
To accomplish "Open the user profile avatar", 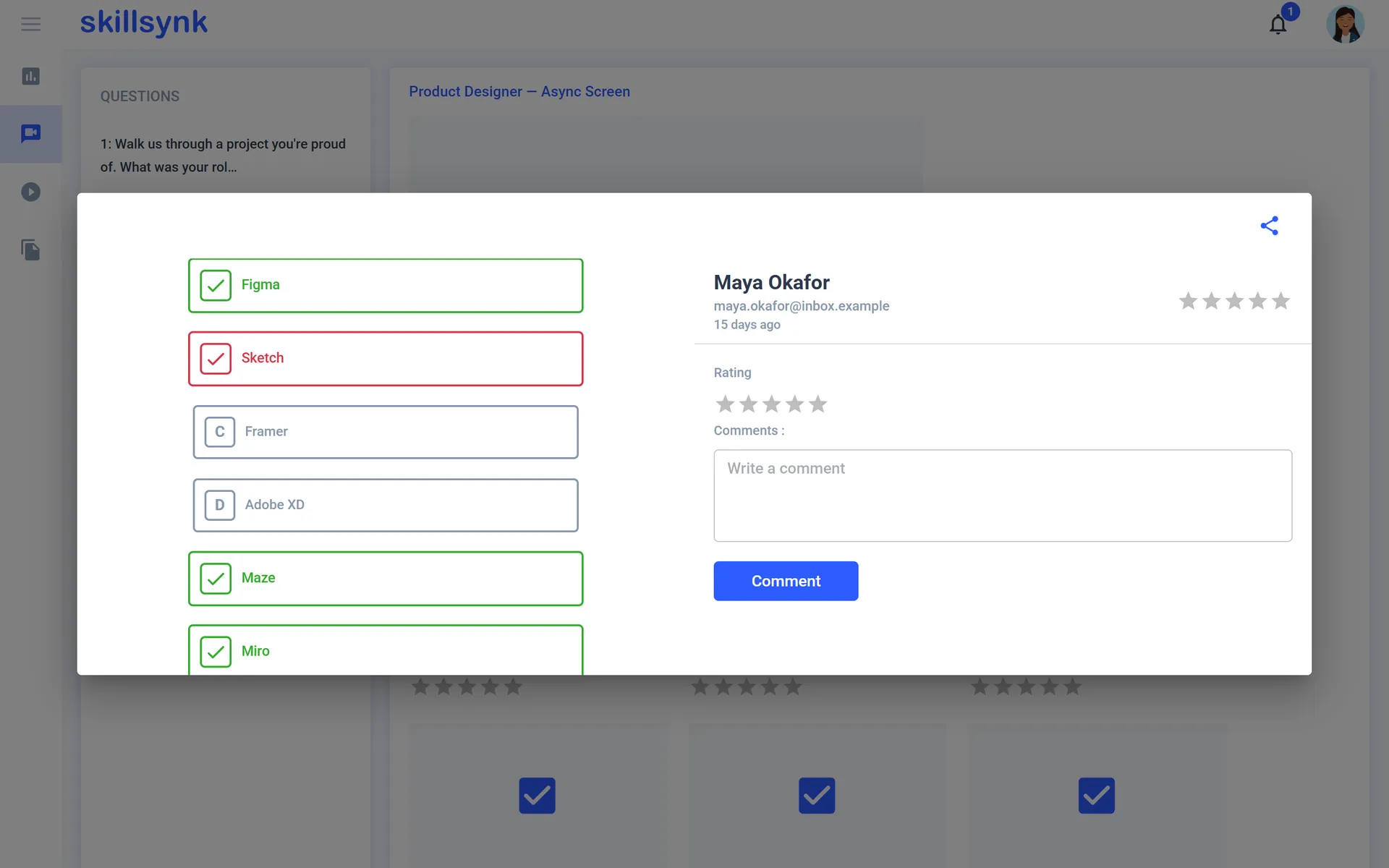I will pyautogui.click(x=1345, y=25).
